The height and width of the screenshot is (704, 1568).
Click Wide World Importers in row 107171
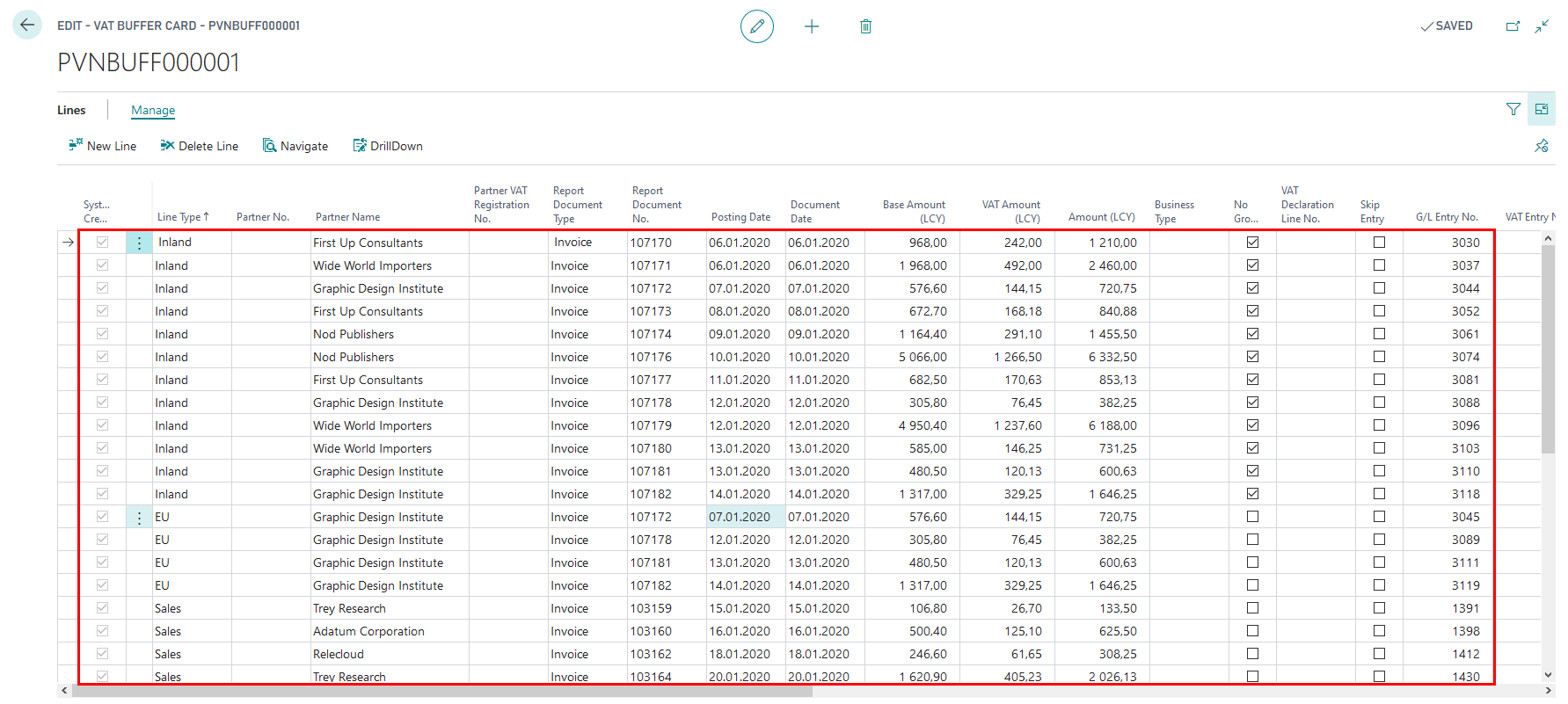(372, 265)
